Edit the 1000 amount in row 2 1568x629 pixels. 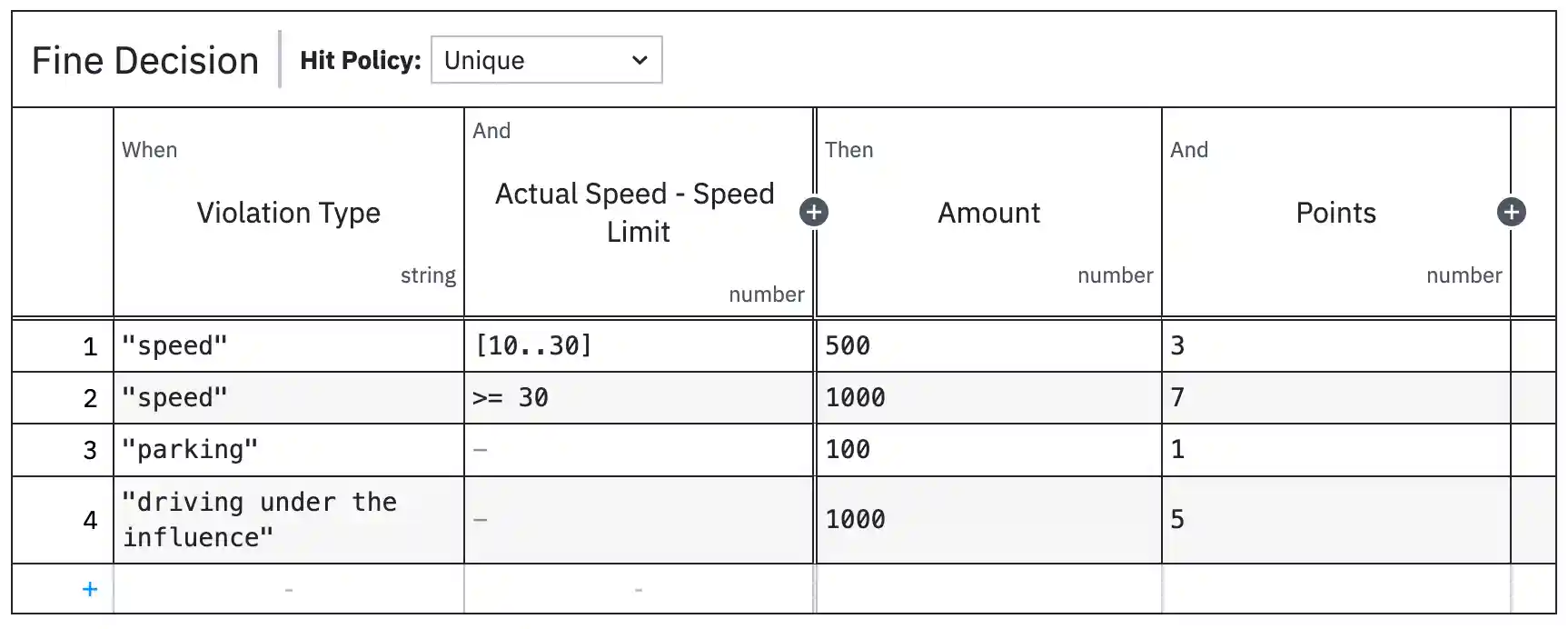988,397
